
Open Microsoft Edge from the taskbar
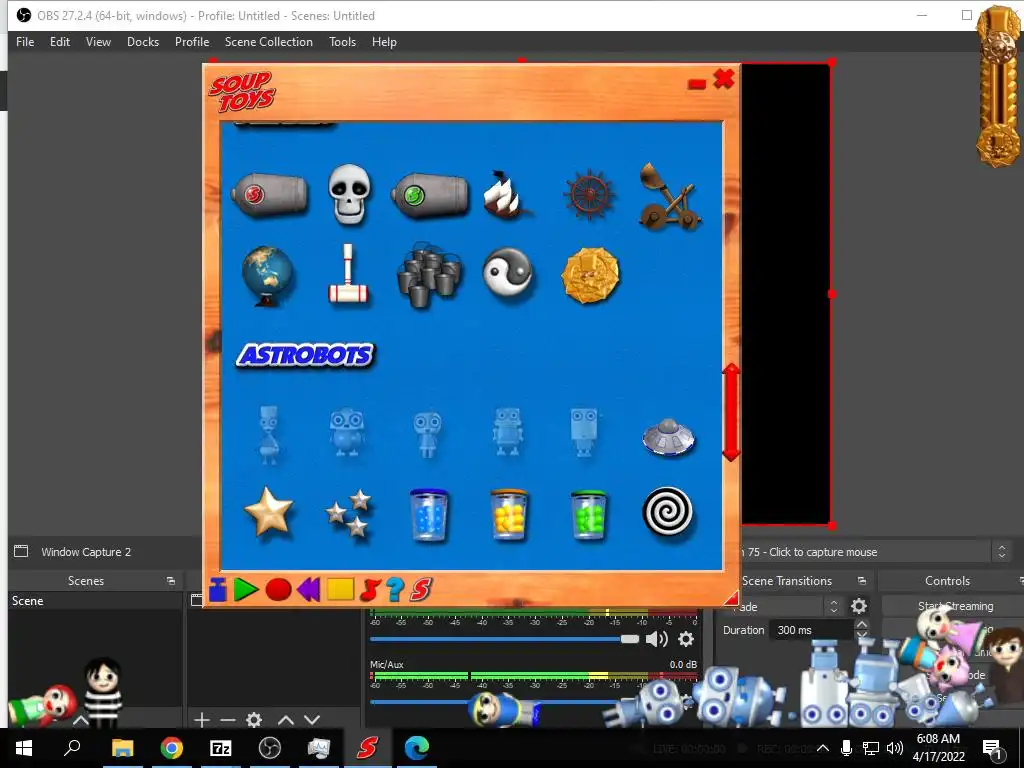(416, 748)
